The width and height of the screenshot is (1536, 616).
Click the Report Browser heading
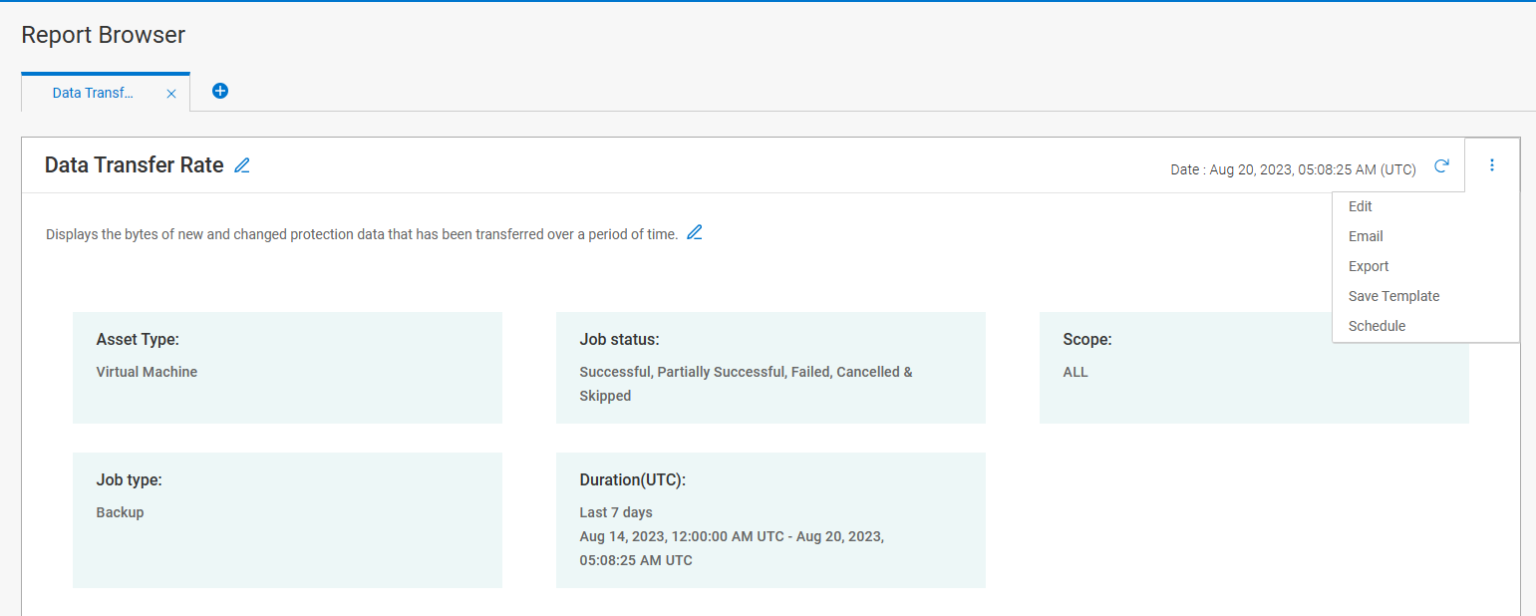click(x=103, y=34)
